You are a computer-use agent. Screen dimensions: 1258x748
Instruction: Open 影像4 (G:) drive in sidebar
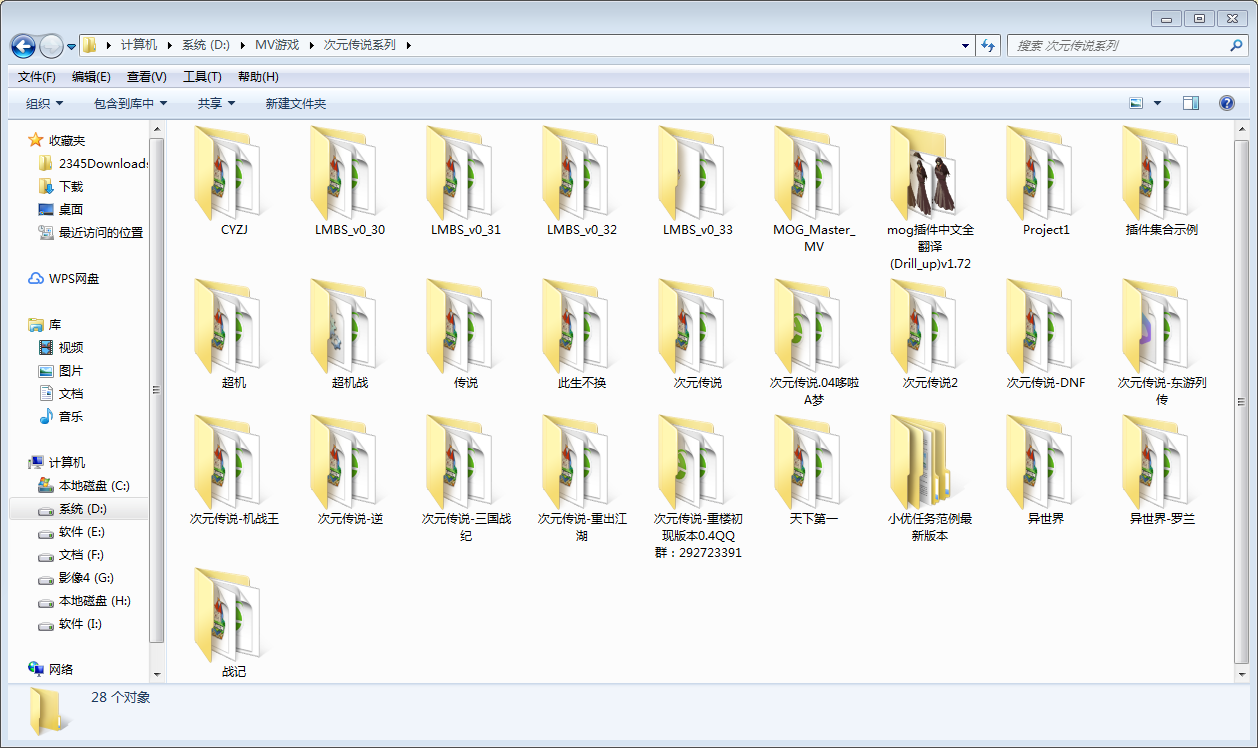[x=76, y=578]
